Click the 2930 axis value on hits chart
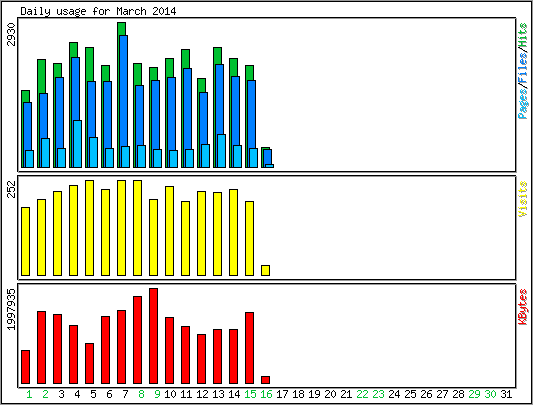 [12, 34]
